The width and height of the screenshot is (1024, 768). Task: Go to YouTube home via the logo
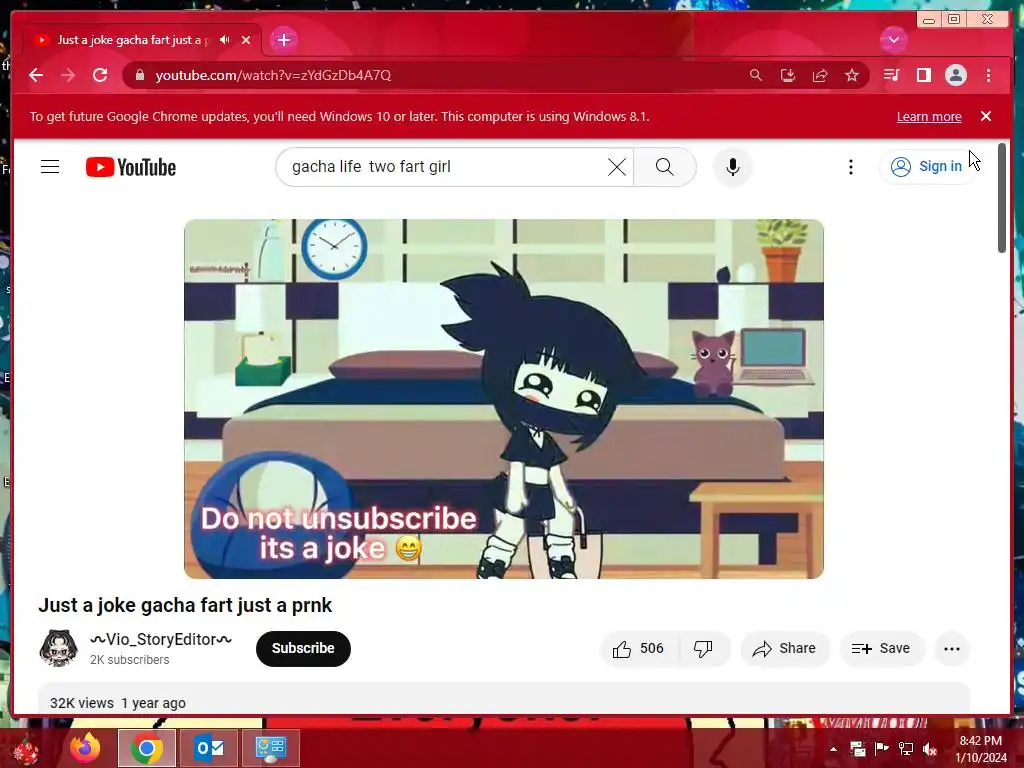pos(131,167)
